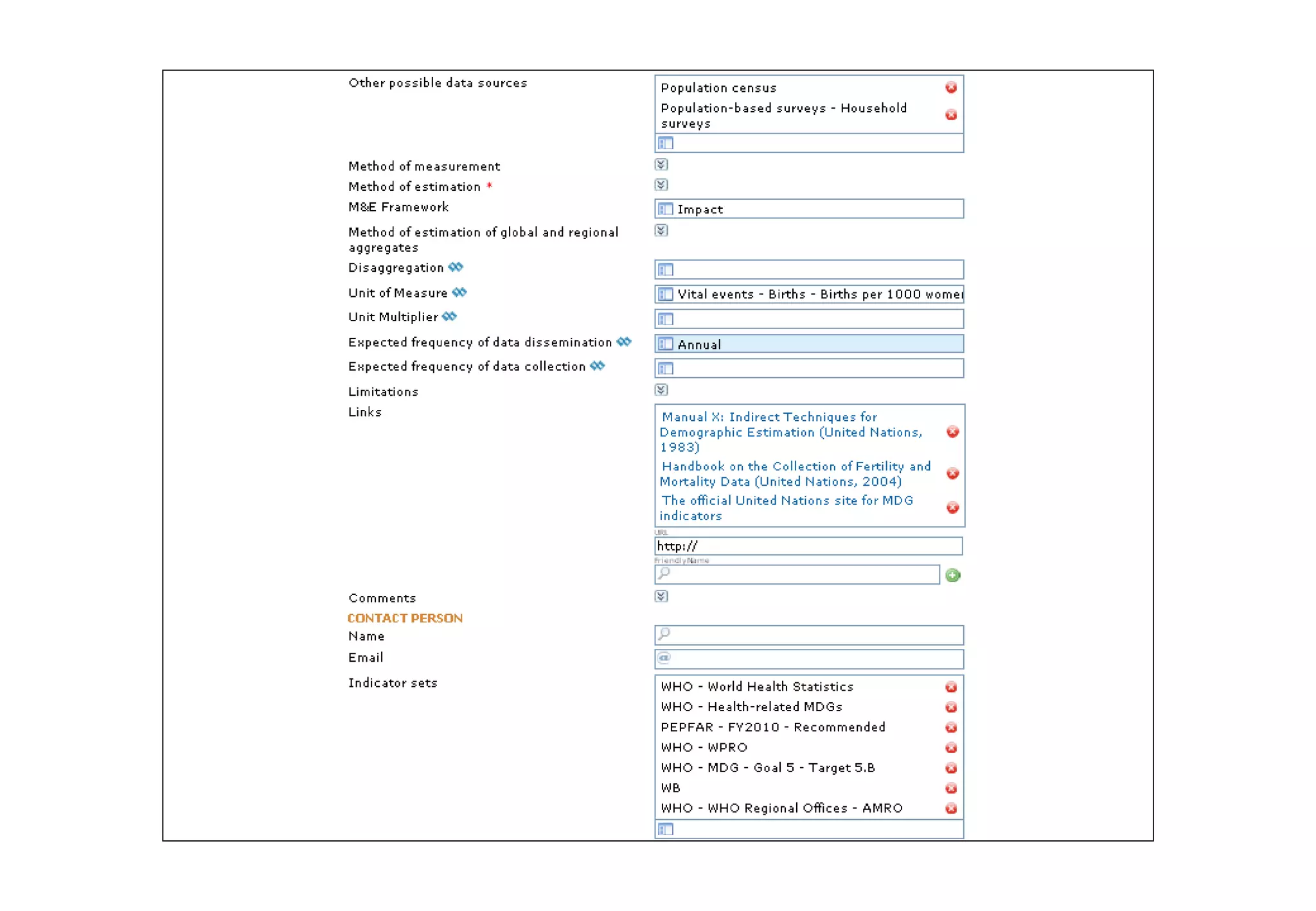Delete Household surveys data source entry

(950, 115)
